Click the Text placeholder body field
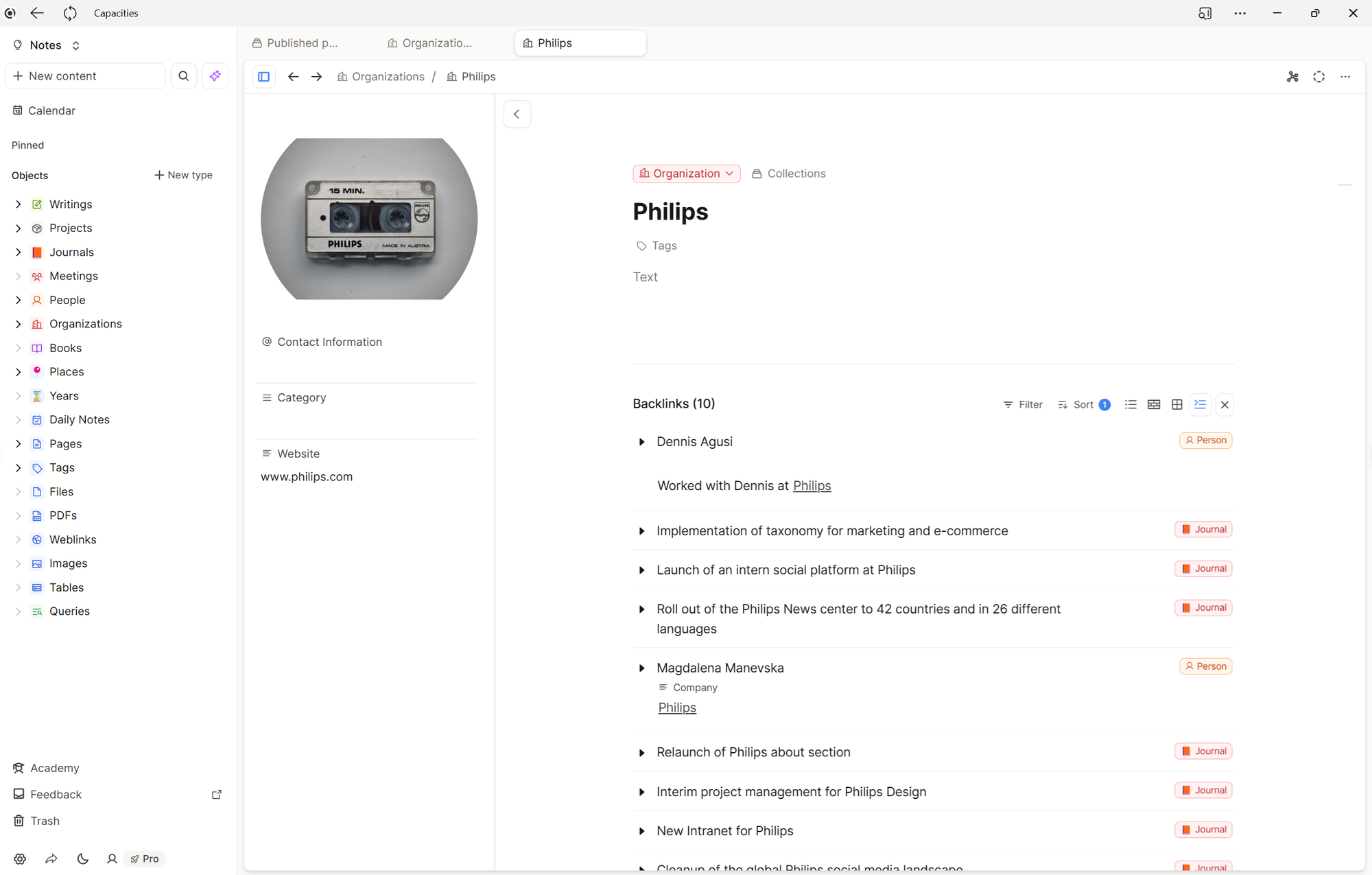The height and width of the screenshot is (875, 1372). coord(646,277)
